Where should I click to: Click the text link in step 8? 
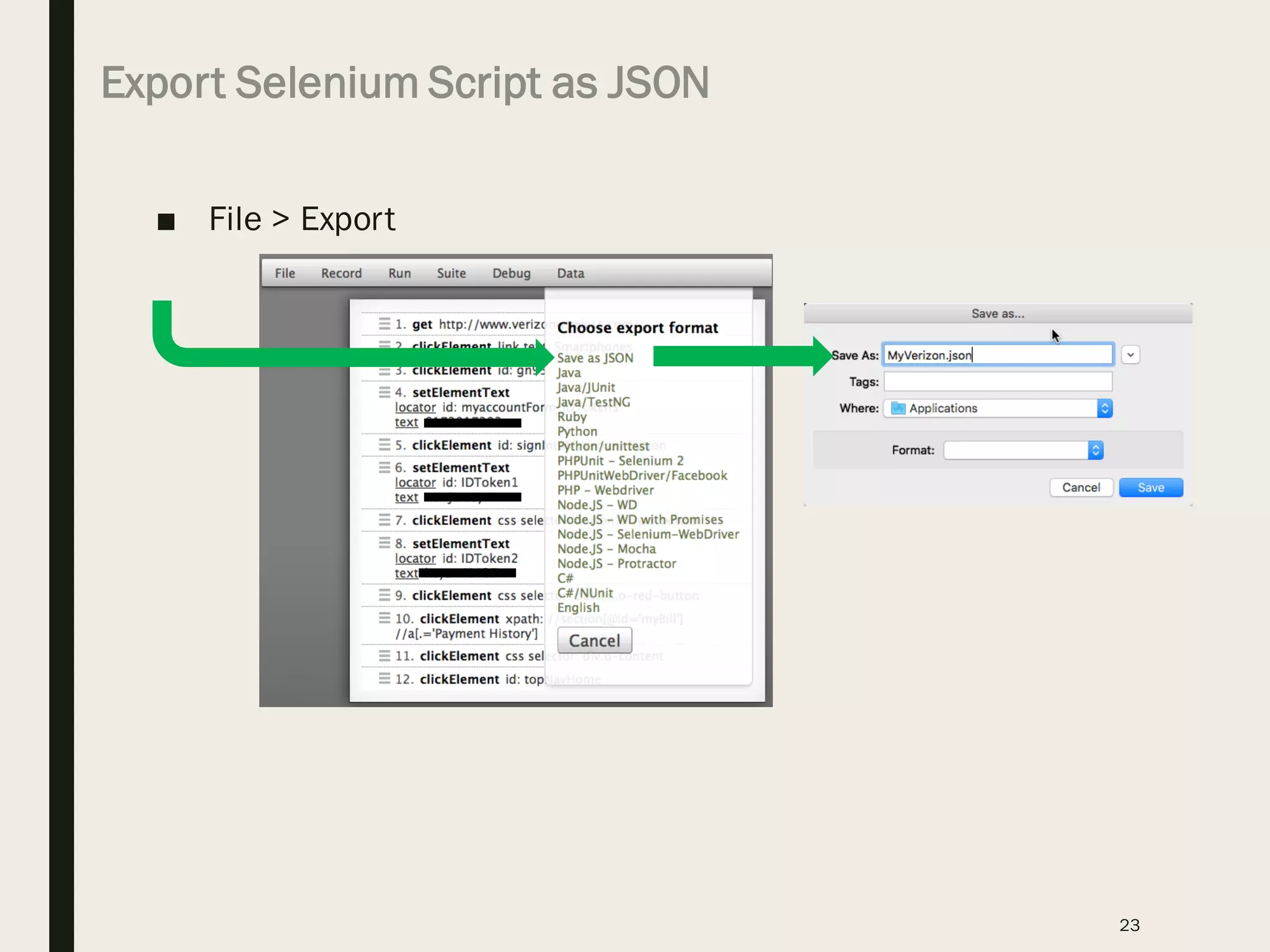406,573
